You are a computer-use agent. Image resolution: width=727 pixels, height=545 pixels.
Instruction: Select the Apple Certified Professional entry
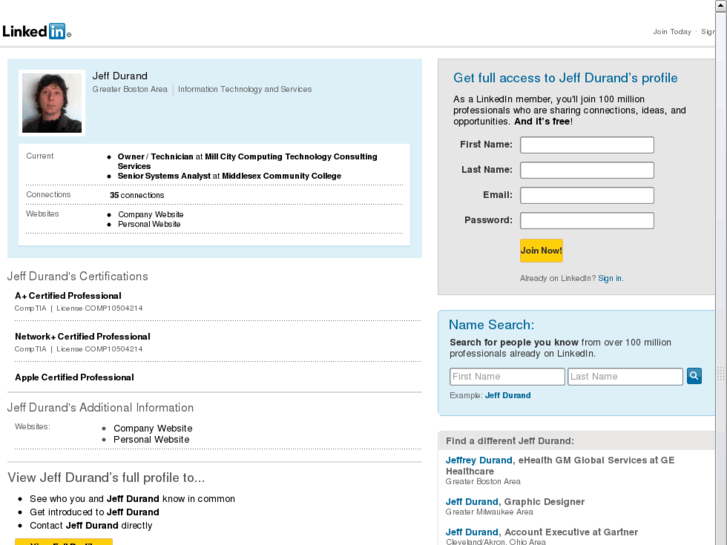(x=74, y=377)
